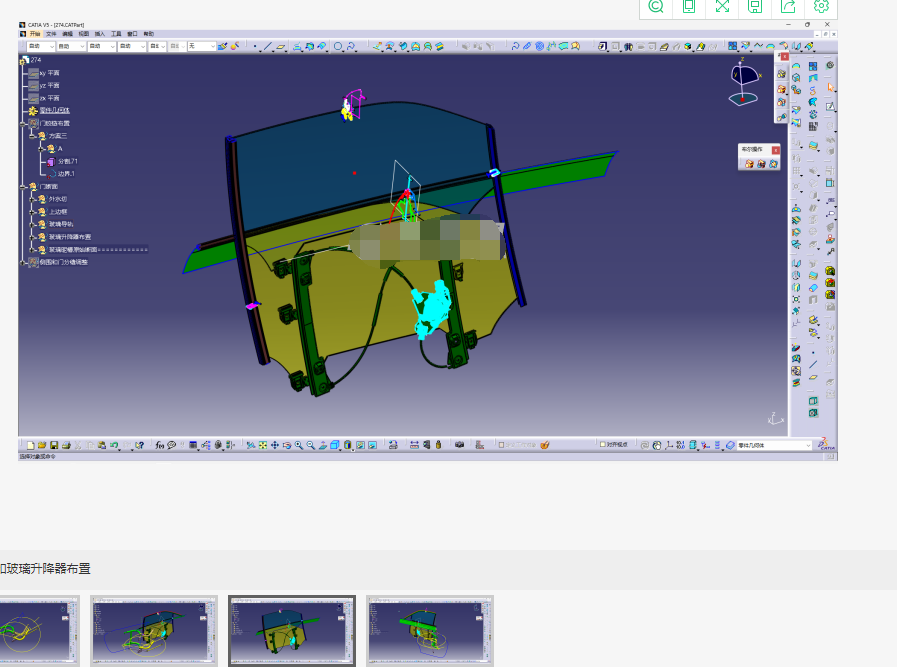Screen dimensions: 897x667
Task: Expand the 侧围和门分缝调整 tree node
Action: (23, 262)
